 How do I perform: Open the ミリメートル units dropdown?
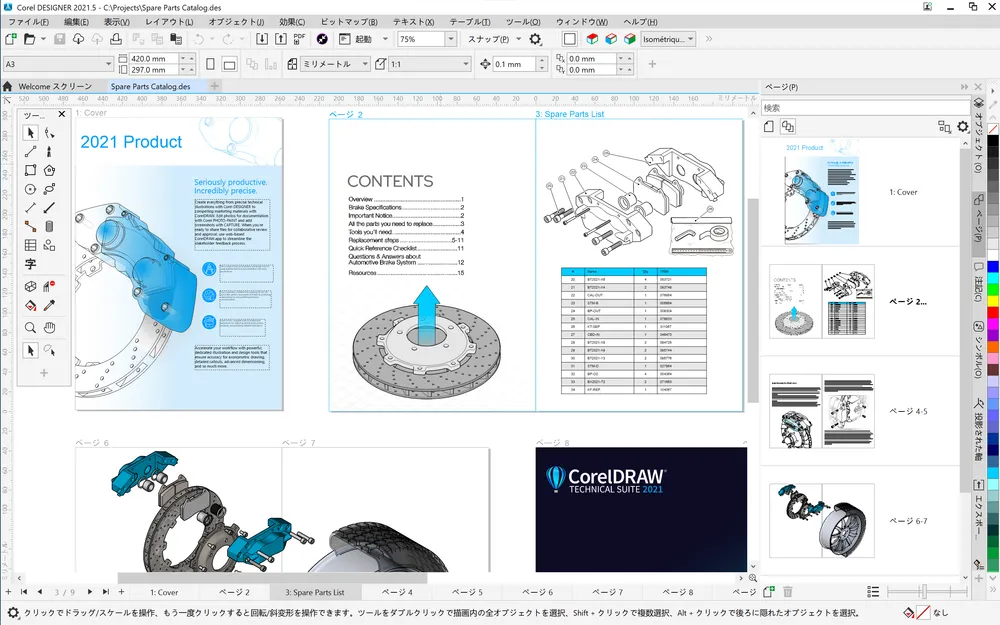coord(365,64)
